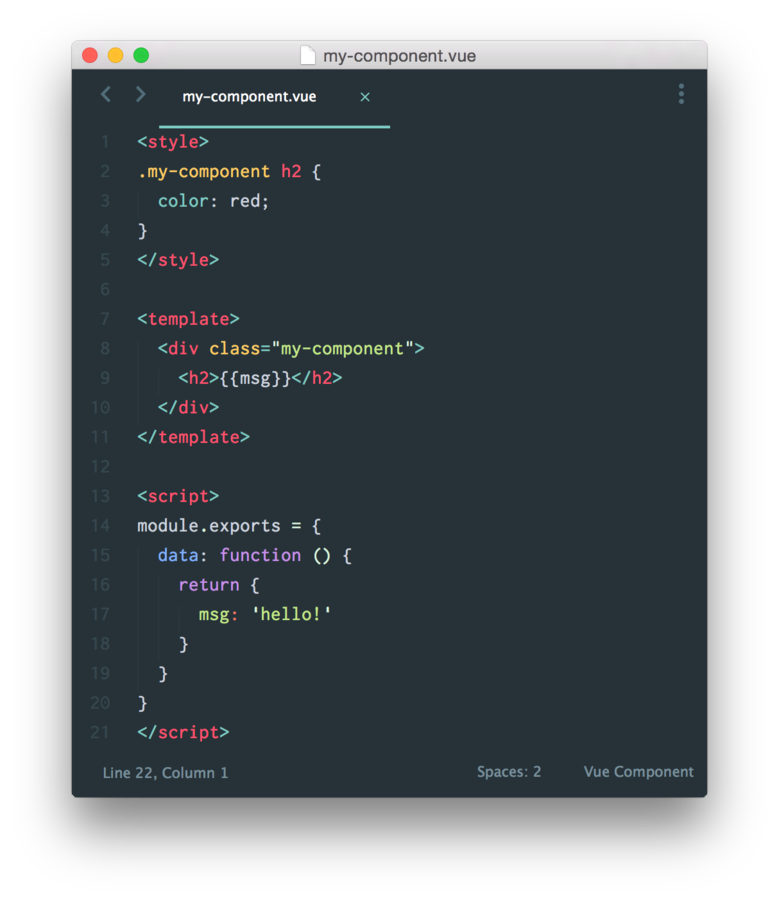Click the yellow minimize window button

pyautogui.click(x=115, y=55)
